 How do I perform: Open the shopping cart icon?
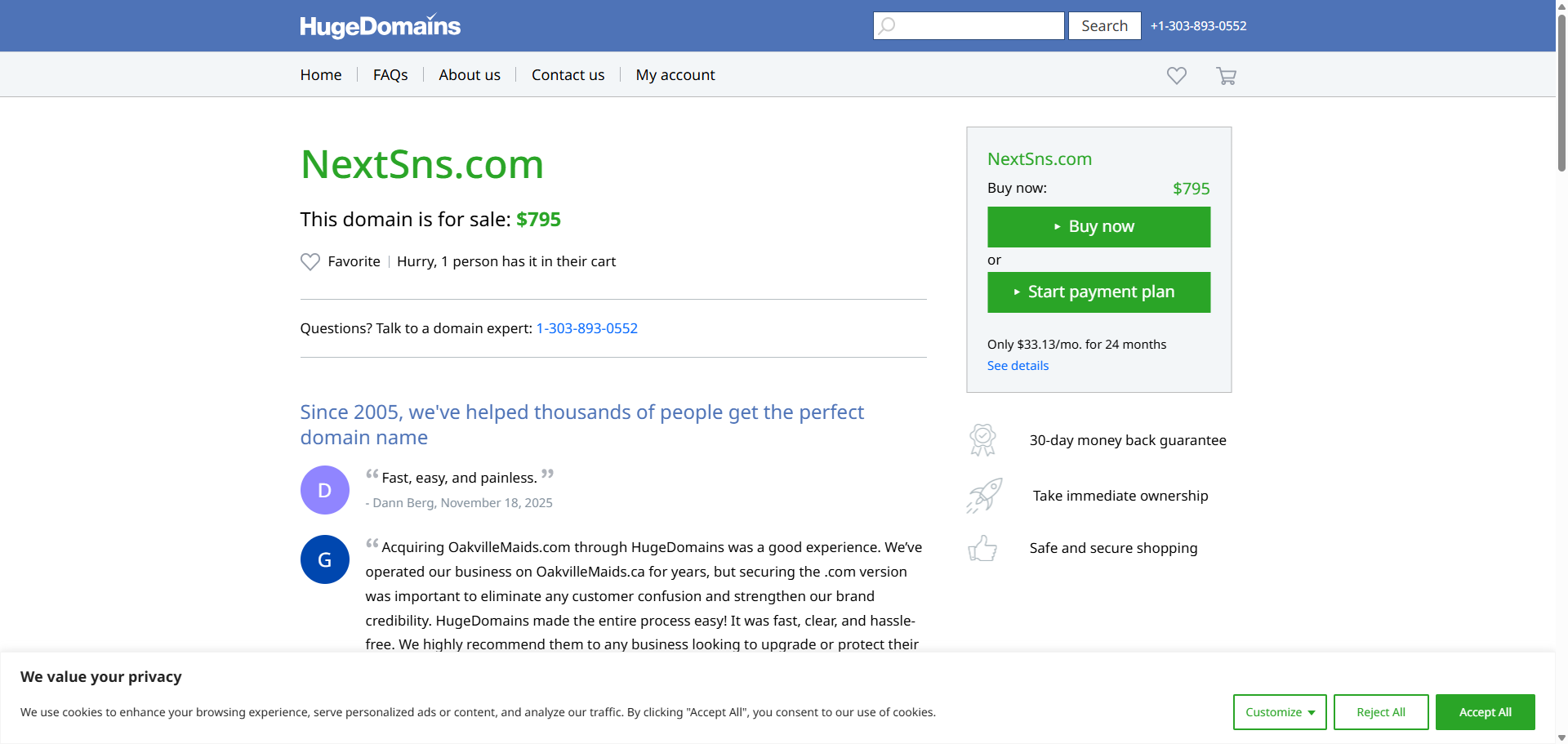[x=1226, y=76]
